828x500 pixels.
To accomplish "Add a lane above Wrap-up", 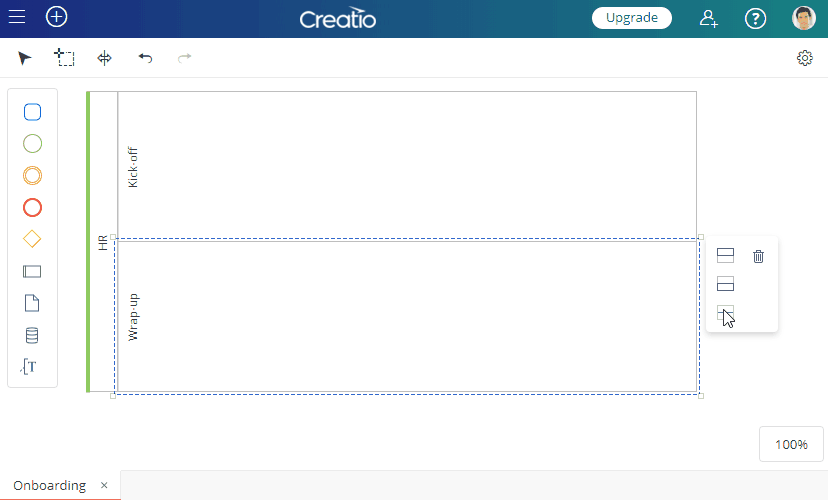I will (726, 256).
